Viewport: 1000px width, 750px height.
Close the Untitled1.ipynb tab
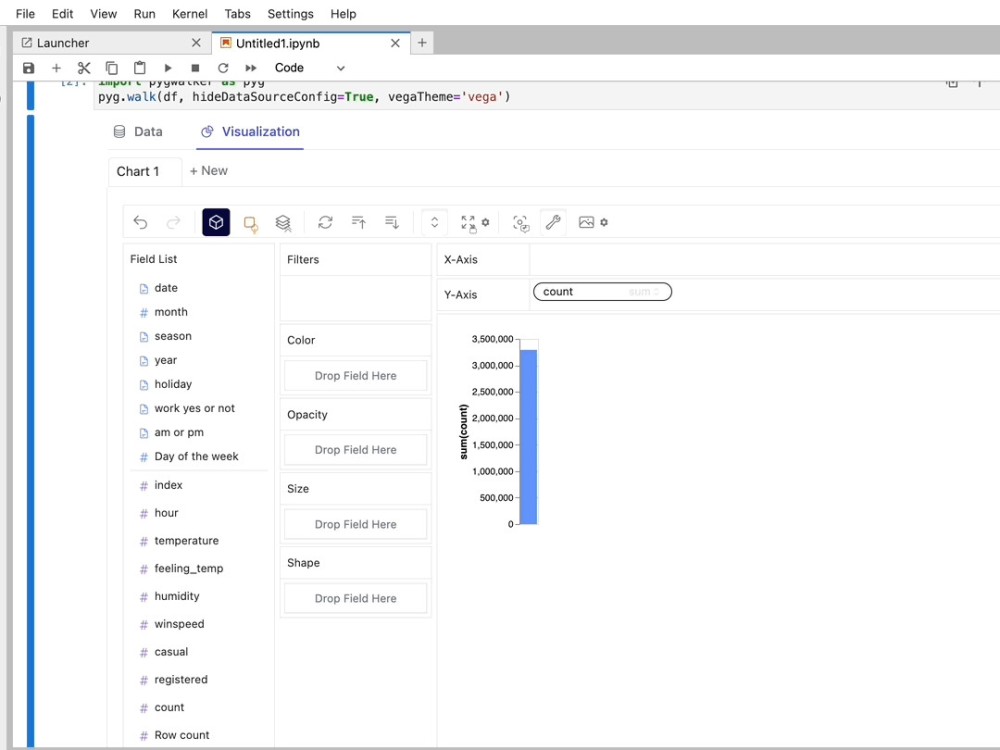click(x=395, y=43)
